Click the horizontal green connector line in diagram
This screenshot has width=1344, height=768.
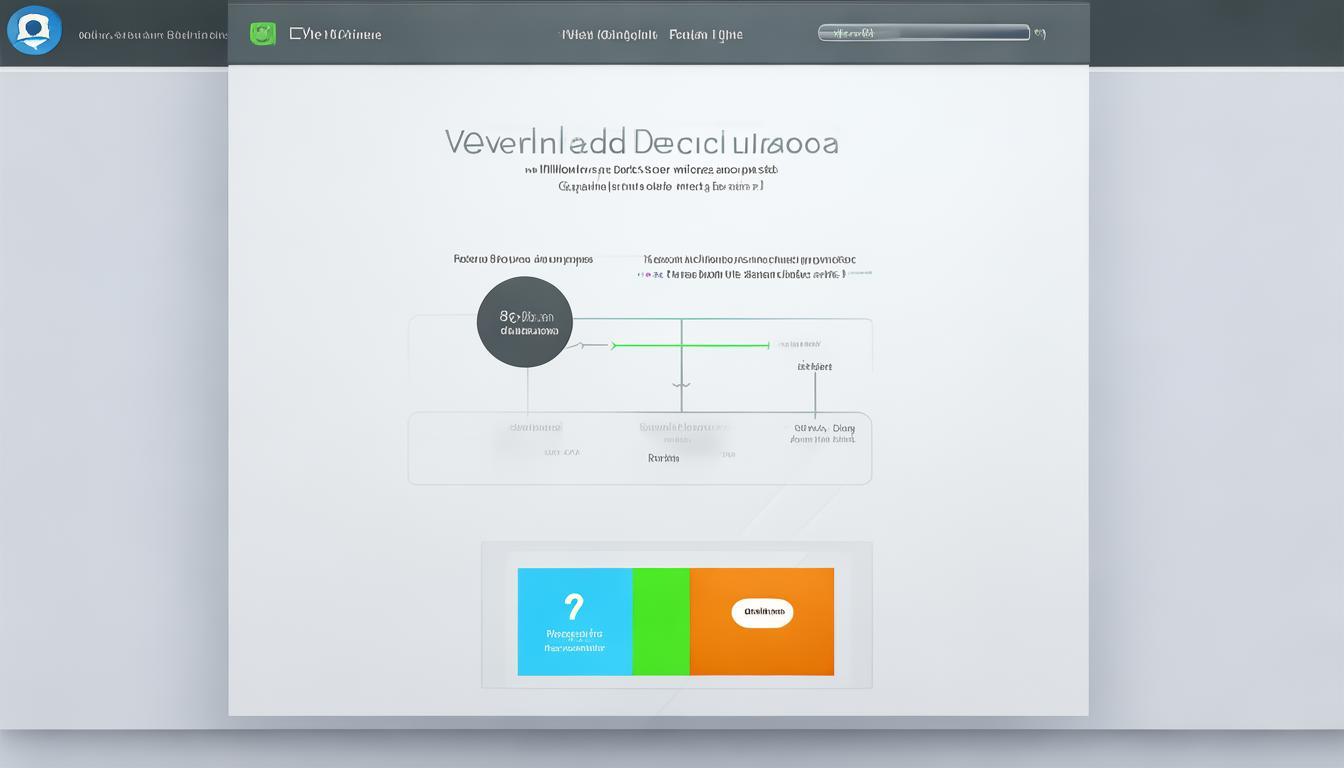690,346
